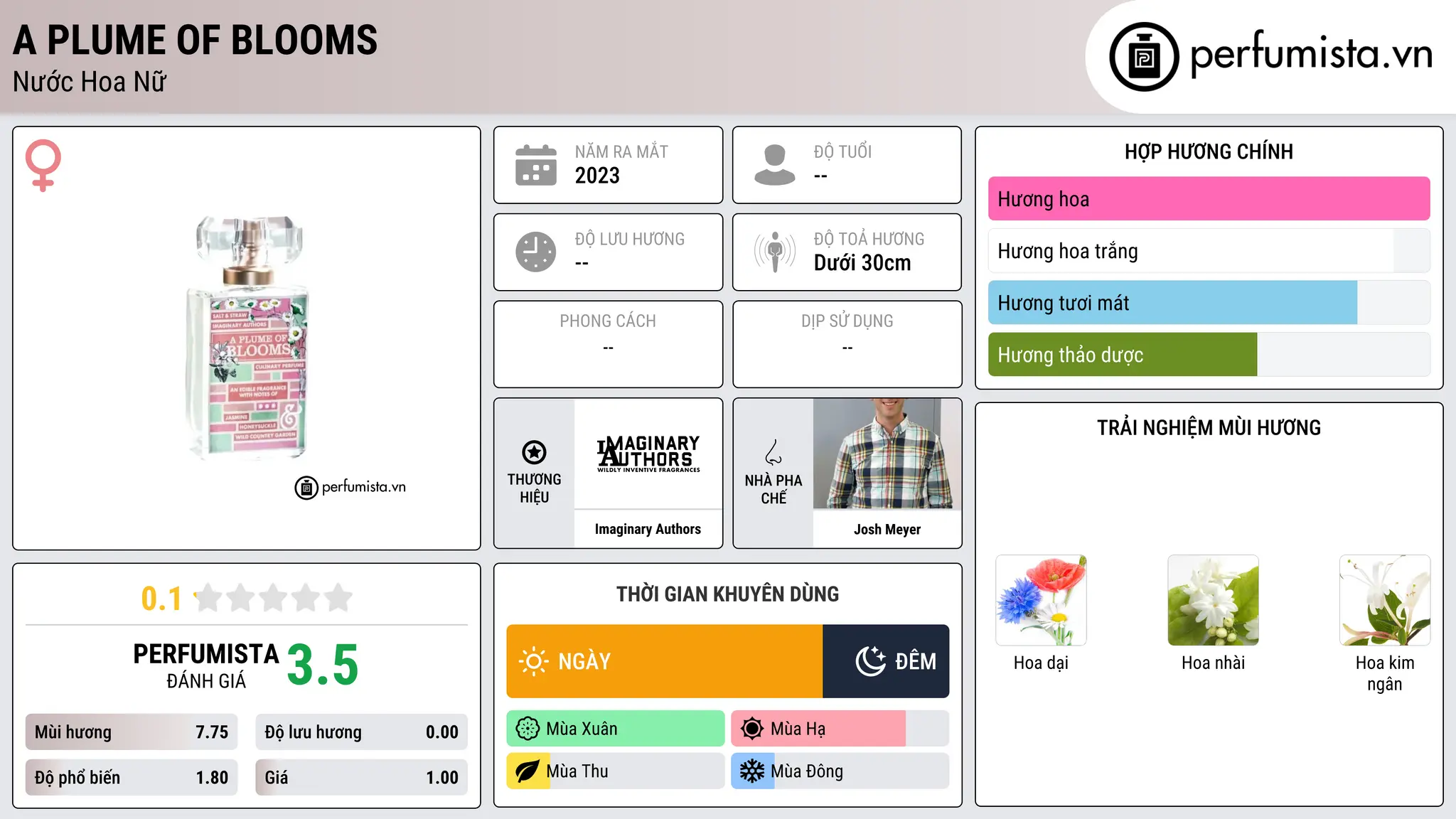Select the green Hương thảo dược accord bar
This screenshot has height=819, width=1456.
(1209, 355)
